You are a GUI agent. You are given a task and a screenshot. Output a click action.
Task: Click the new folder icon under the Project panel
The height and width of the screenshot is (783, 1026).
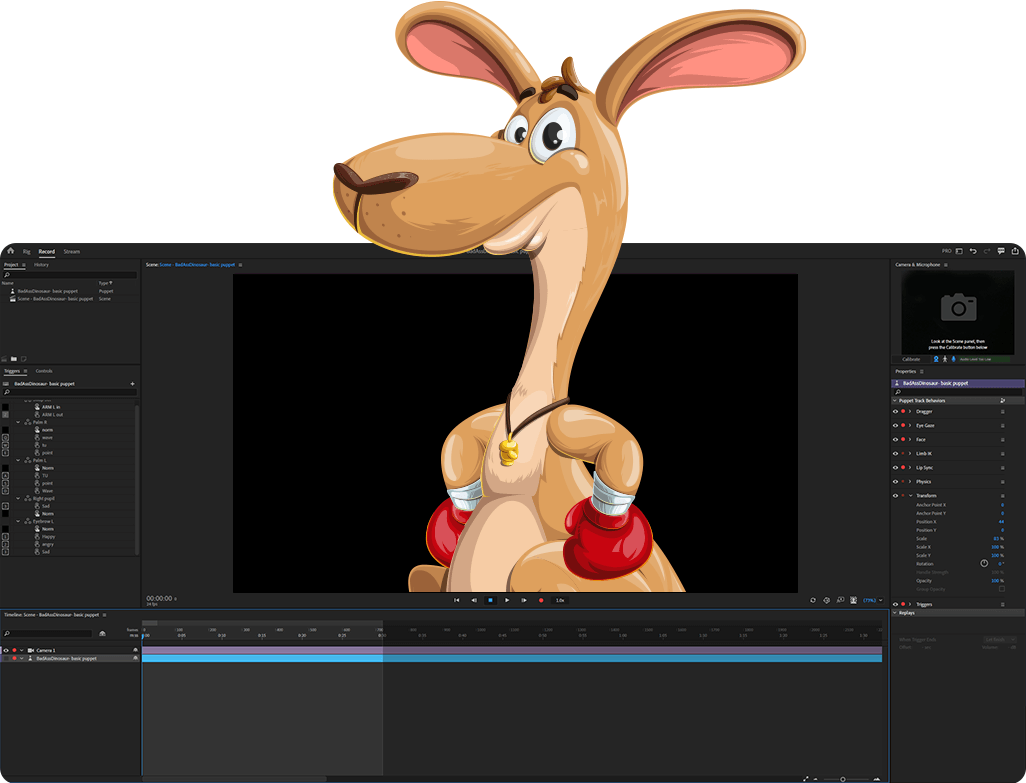pyautogui.click(x=13, y=359)
